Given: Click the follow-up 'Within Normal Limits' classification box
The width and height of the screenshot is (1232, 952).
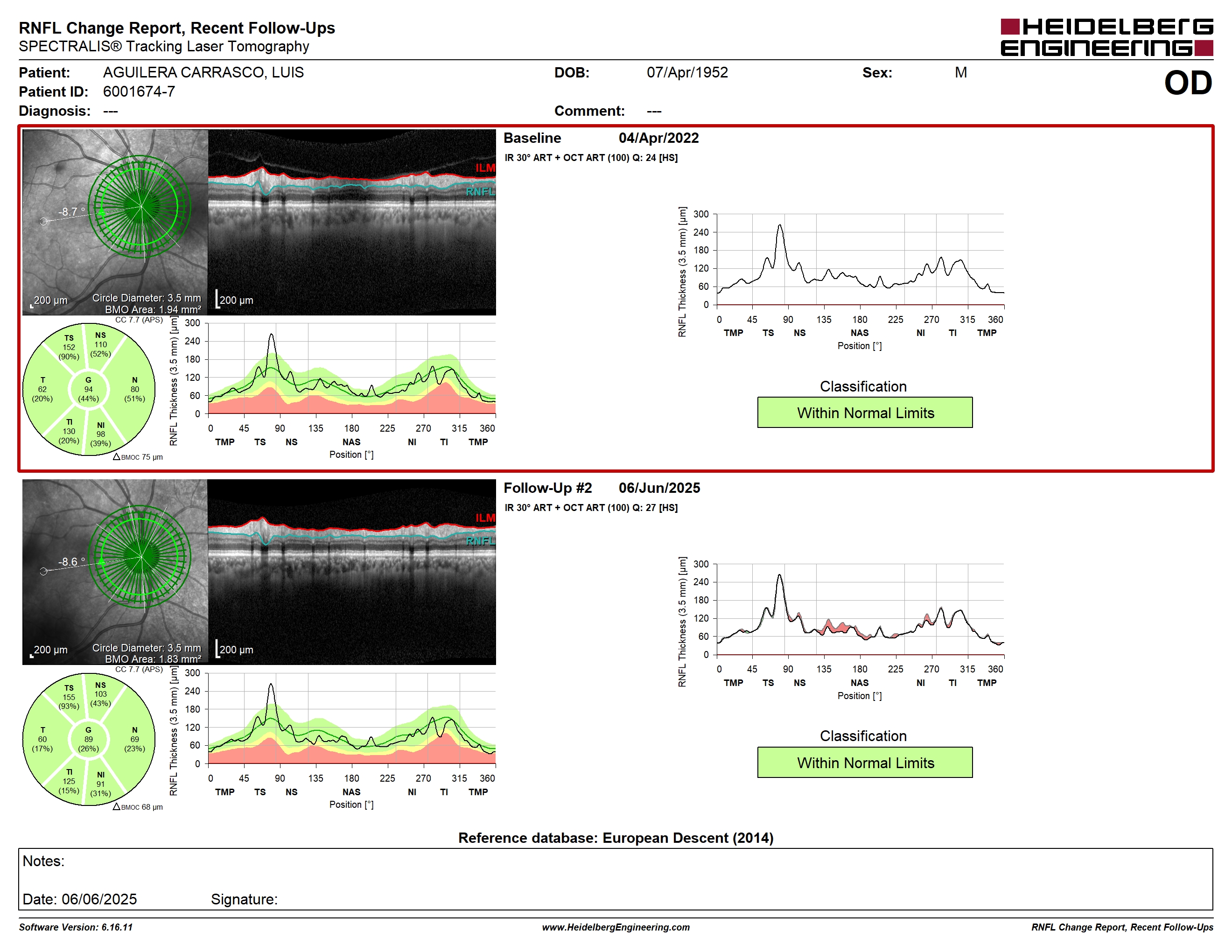Looking at the screenshot, I should click(x=865, y=763).
